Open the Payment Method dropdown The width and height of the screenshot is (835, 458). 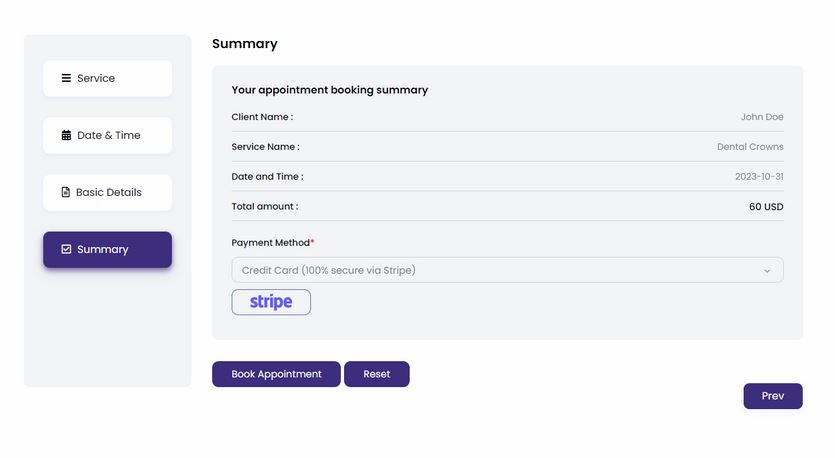tap(507, 270)
